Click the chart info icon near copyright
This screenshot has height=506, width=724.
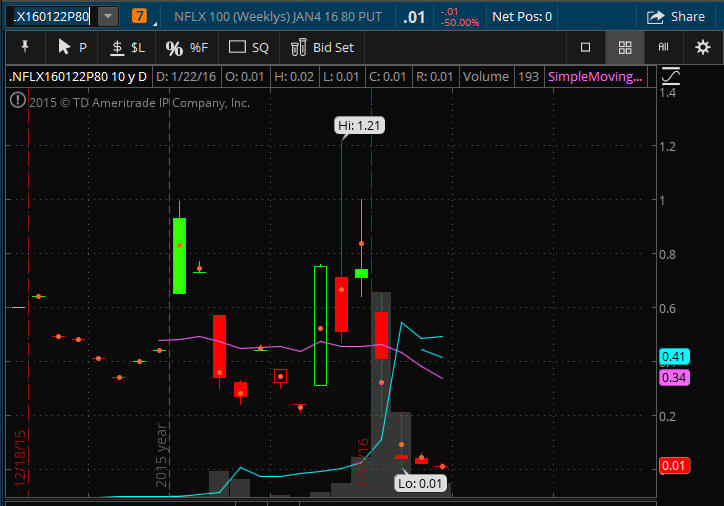click(17, 101)
